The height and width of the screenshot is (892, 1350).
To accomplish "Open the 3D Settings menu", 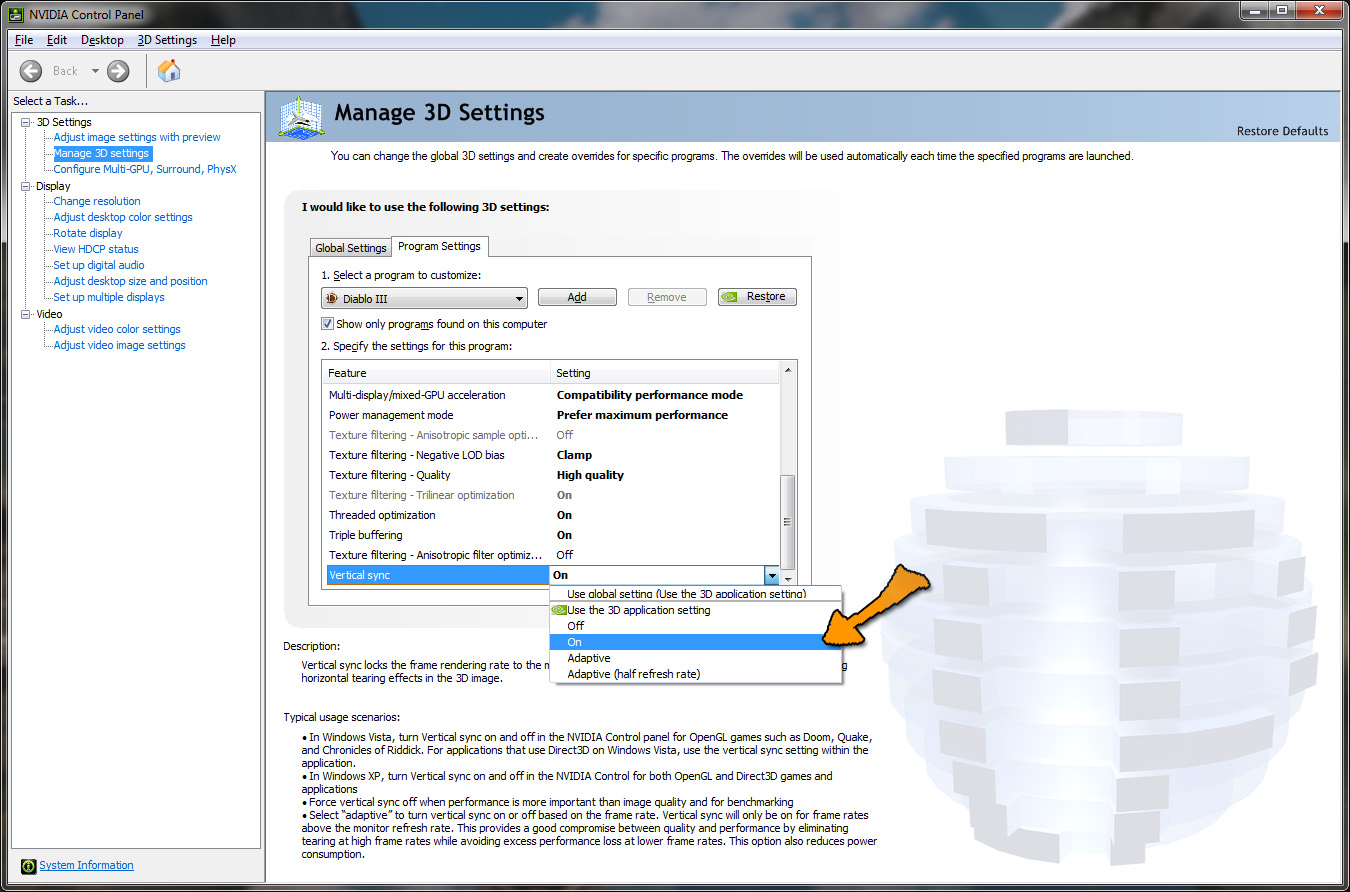I will tap(166, 40).
